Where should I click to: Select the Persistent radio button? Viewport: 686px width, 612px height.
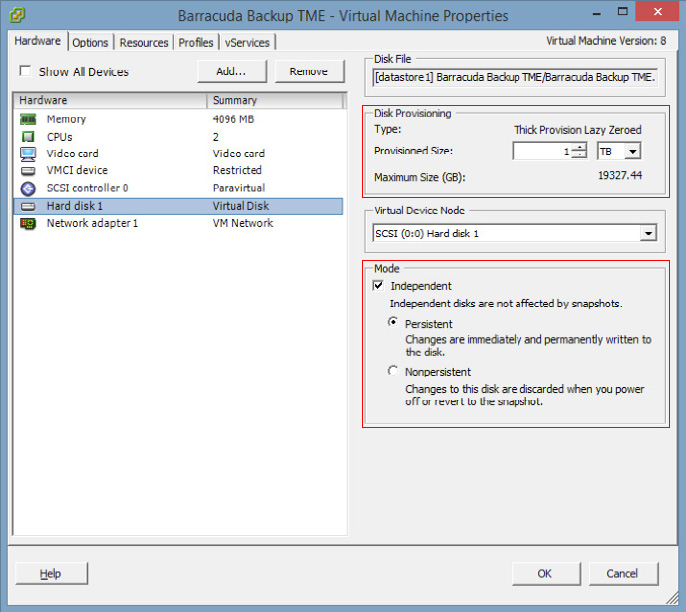(x=393, y=322)
